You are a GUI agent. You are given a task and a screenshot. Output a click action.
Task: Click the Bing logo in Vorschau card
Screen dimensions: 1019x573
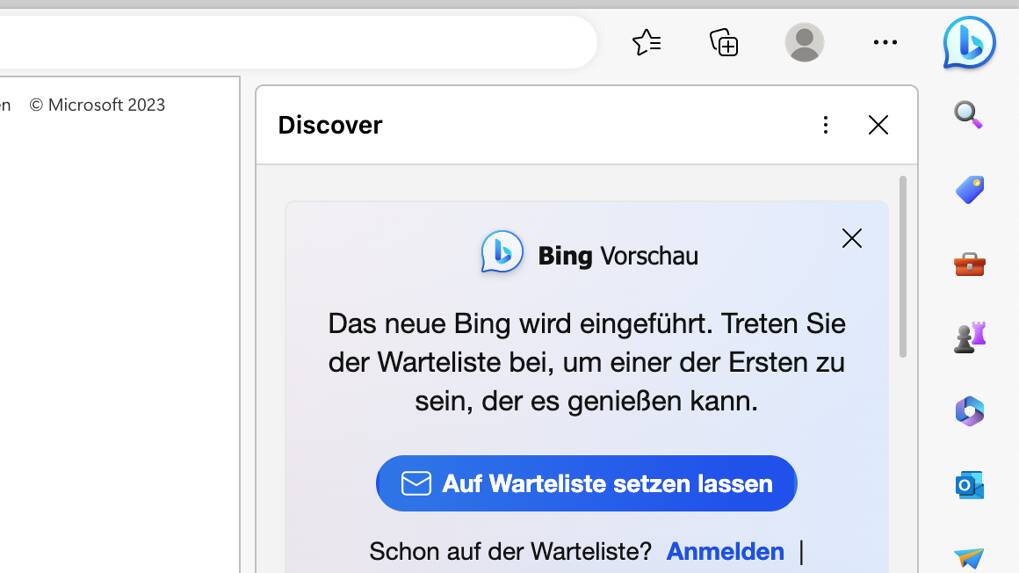(502, 252)
